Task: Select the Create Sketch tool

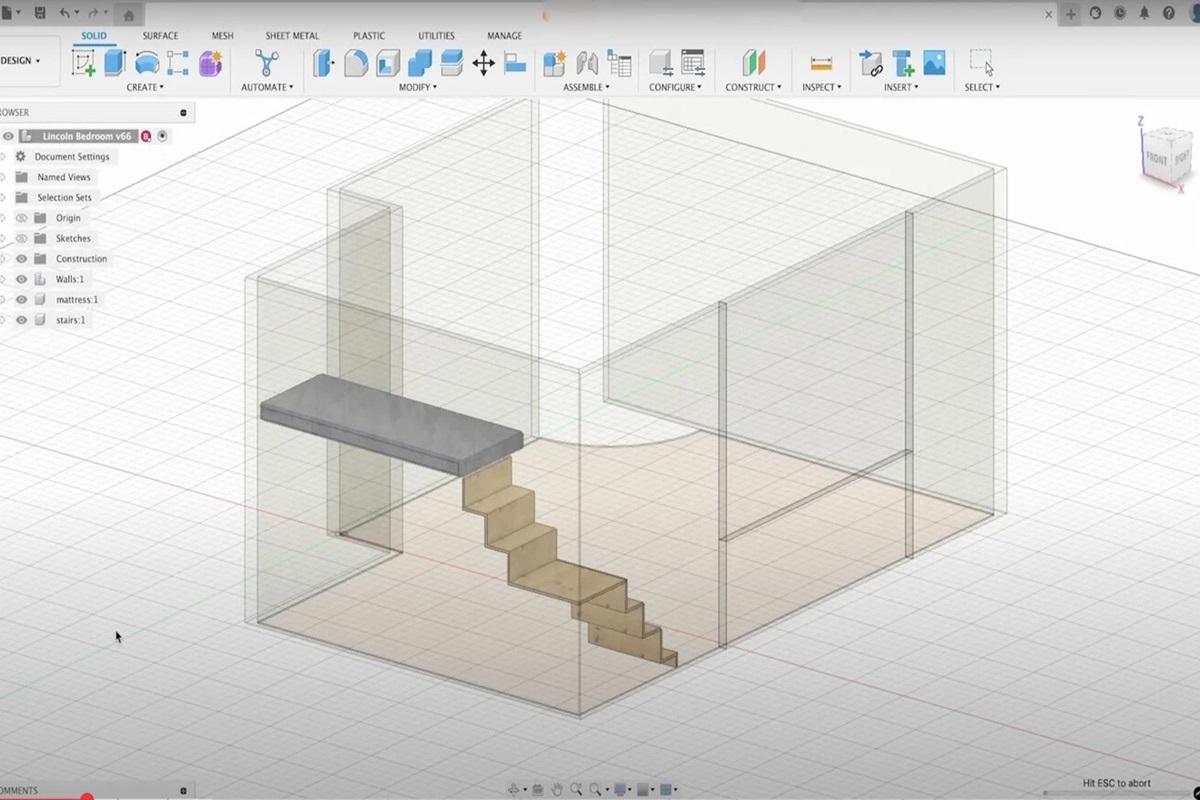Action: (x=84, y=64)
